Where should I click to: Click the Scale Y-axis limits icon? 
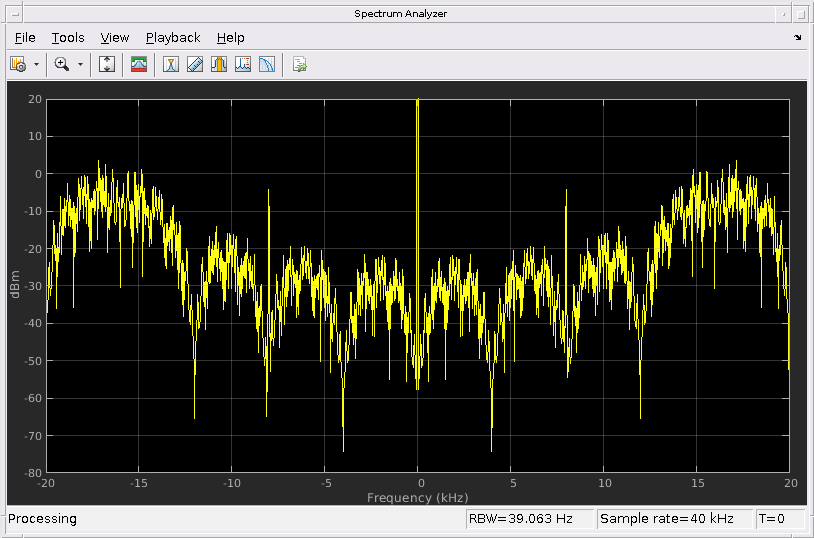[108, 65]
